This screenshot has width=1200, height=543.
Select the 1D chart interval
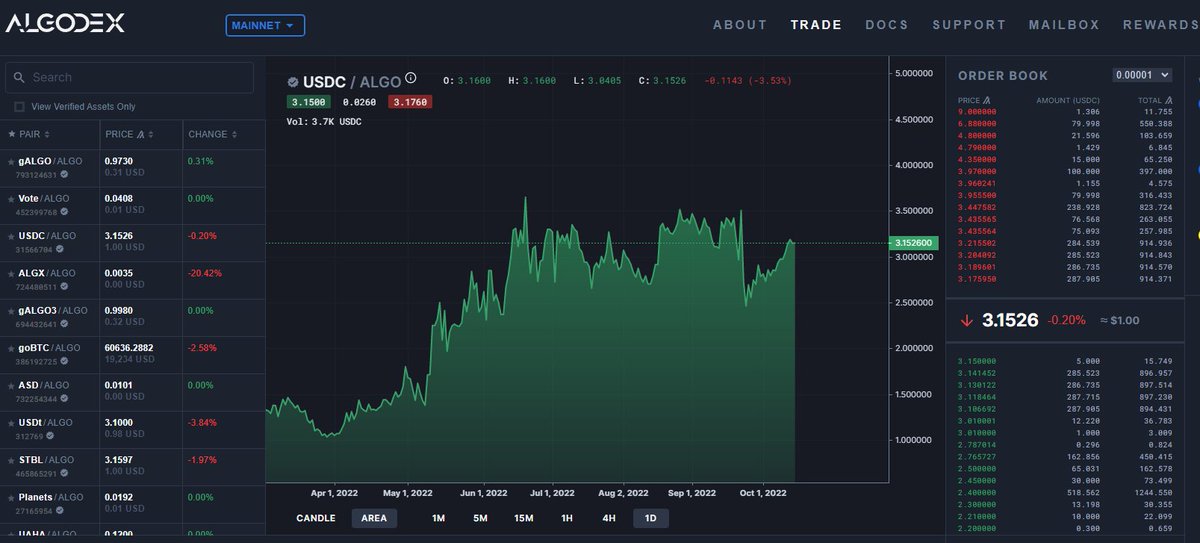tap(651, 518)
